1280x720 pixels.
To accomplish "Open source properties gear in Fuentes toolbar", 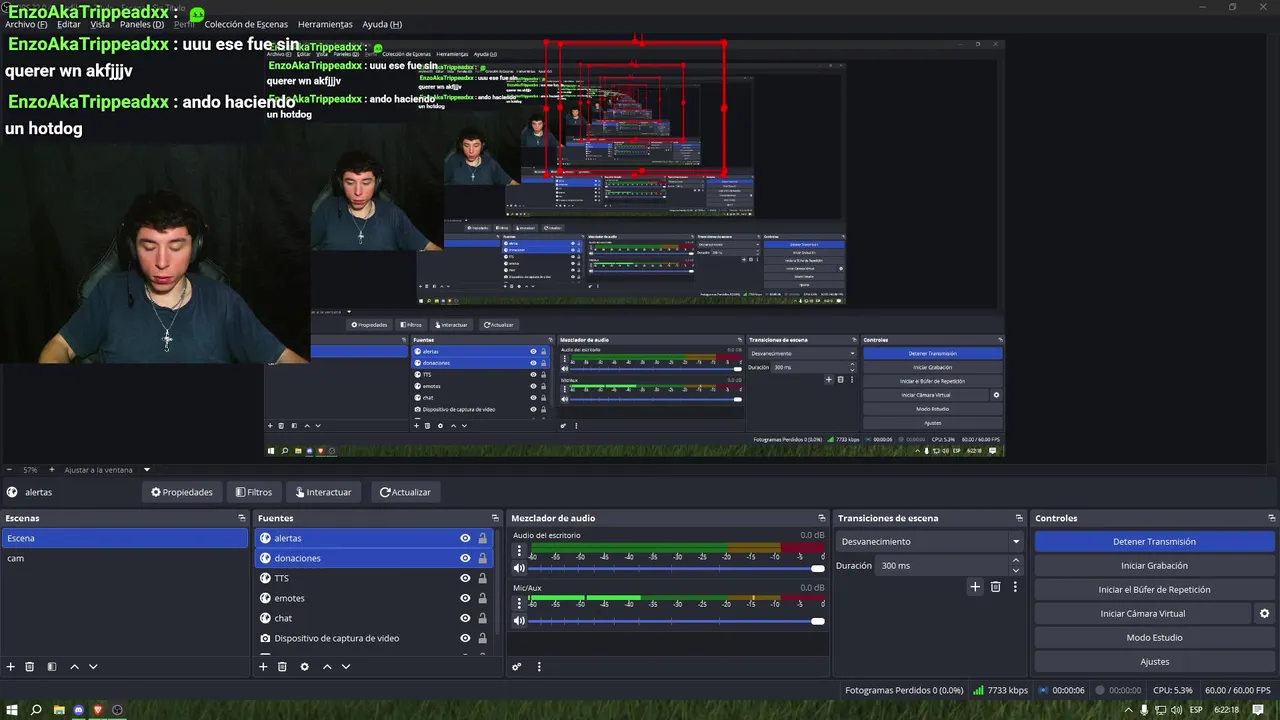I will 305,667.
